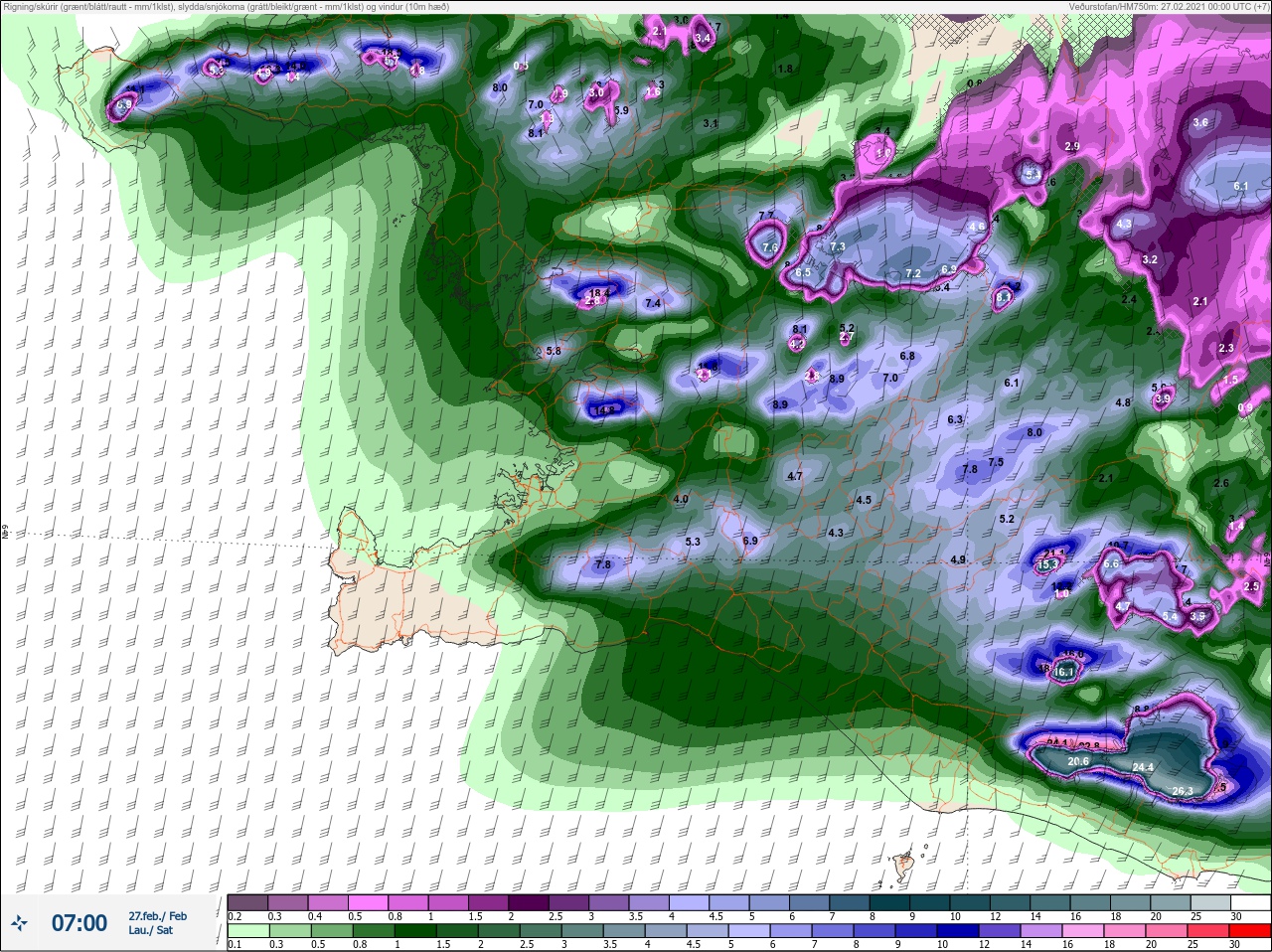
Task: Click the 3.4 snowfall value on the map
Action: point(704,38)
